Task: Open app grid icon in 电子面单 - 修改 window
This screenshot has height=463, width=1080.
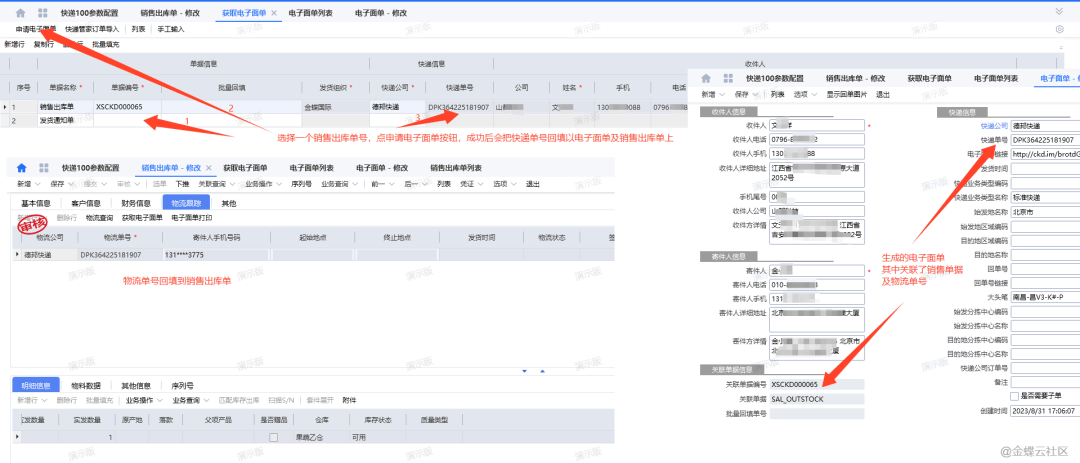Action: (730, 78)
